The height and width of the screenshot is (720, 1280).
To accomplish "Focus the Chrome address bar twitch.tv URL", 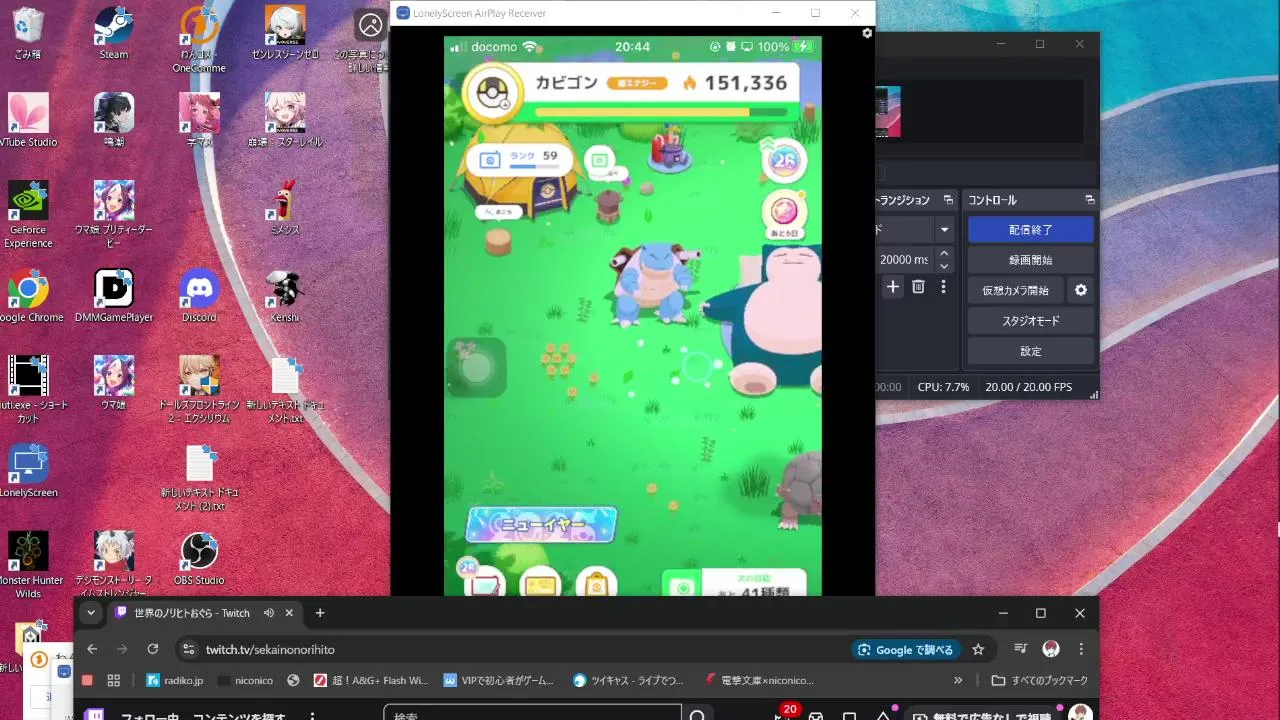I will pyautogui.click(x=270, y=649).
